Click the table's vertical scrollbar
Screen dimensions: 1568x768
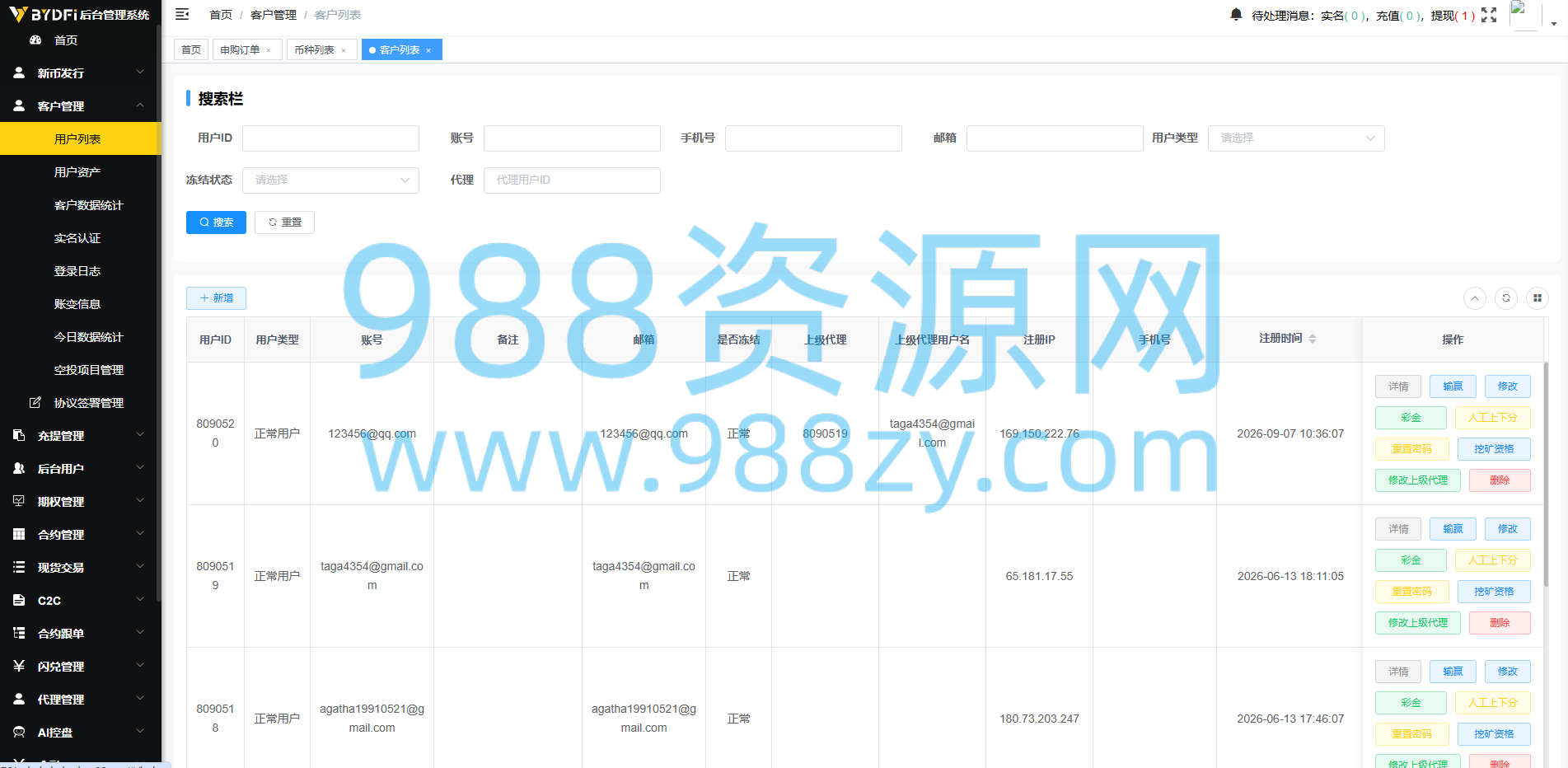[1545, 474]
